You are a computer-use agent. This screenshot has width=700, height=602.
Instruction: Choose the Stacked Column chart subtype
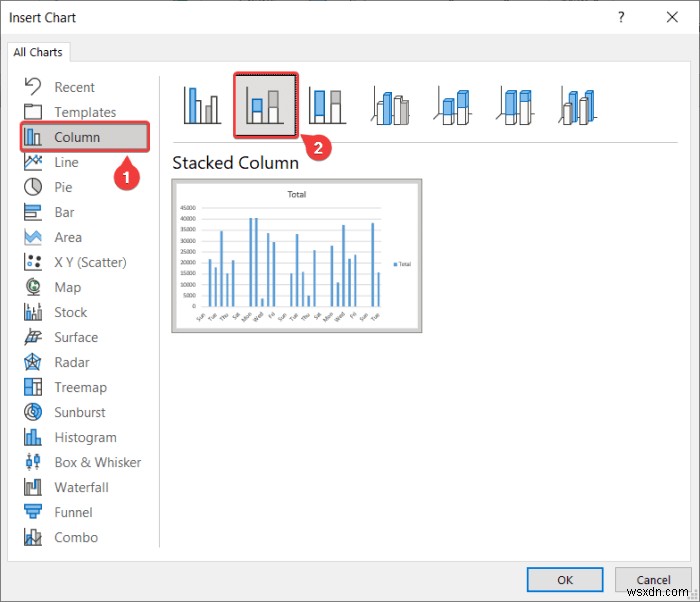[266, 106]
